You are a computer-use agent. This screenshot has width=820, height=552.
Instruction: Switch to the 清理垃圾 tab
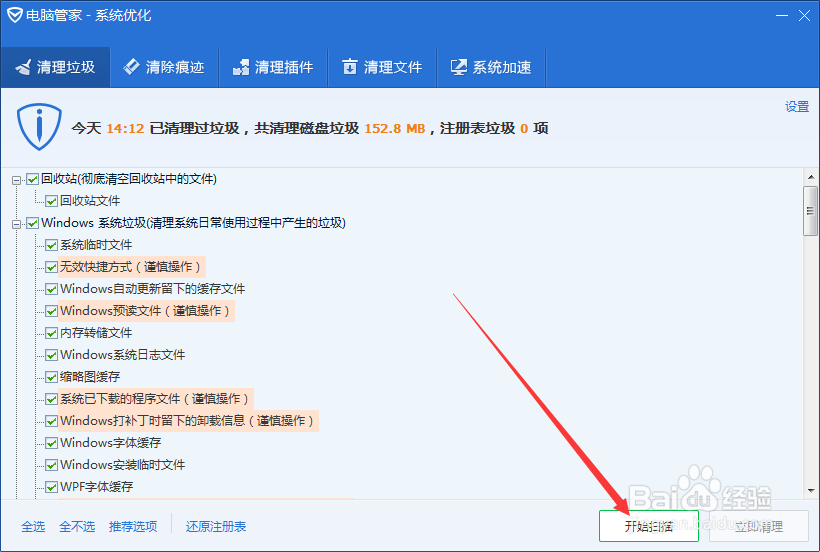(55, 67)
